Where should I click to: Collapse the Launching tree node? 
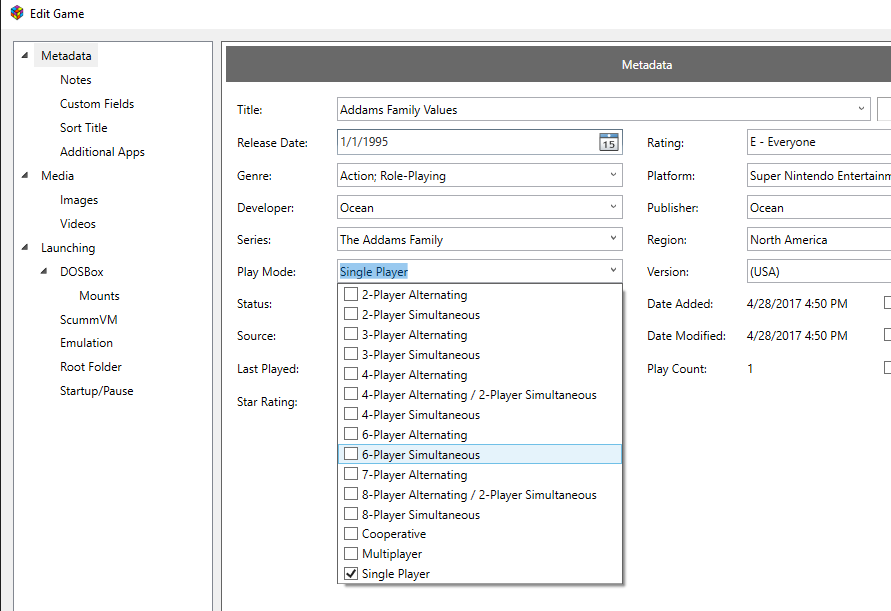click(25, 247)
